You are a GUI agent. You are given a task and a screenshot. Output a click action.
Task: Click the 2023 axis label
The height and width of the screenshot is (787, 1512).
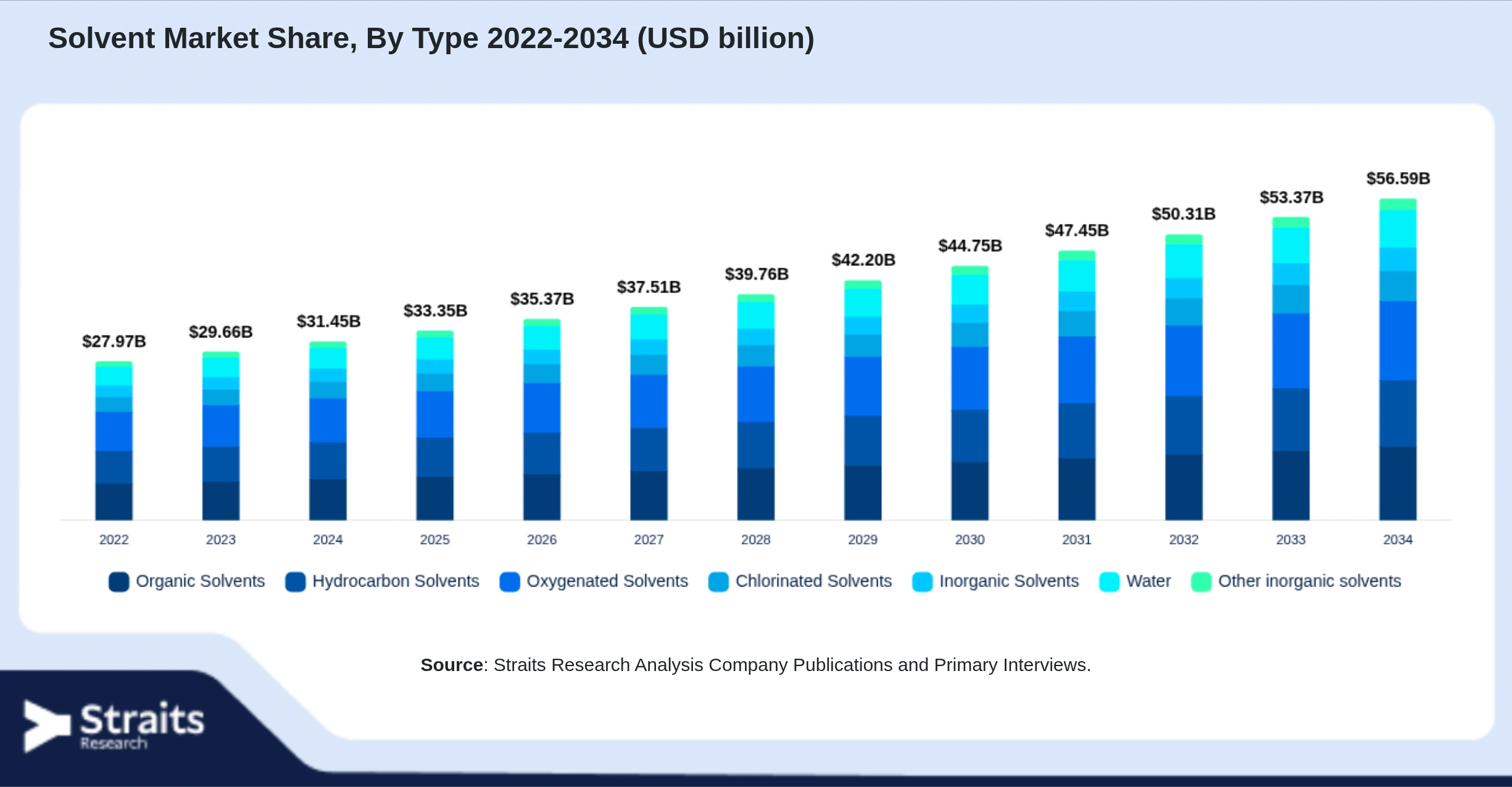pyautogui.click(x=221, y=540)
